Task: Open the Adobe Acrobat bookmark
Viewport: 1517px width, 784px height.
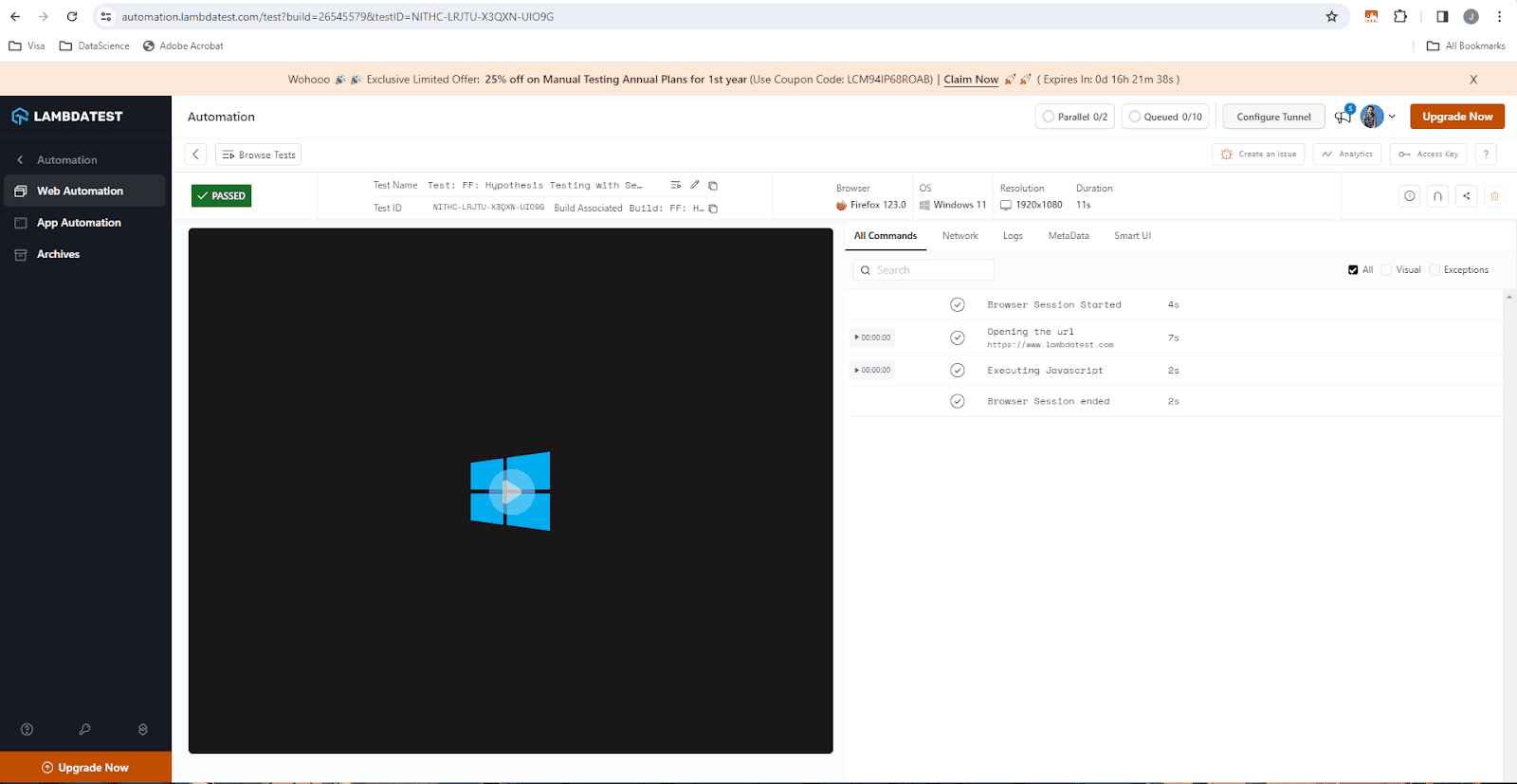Action: (x=183, y=46)
